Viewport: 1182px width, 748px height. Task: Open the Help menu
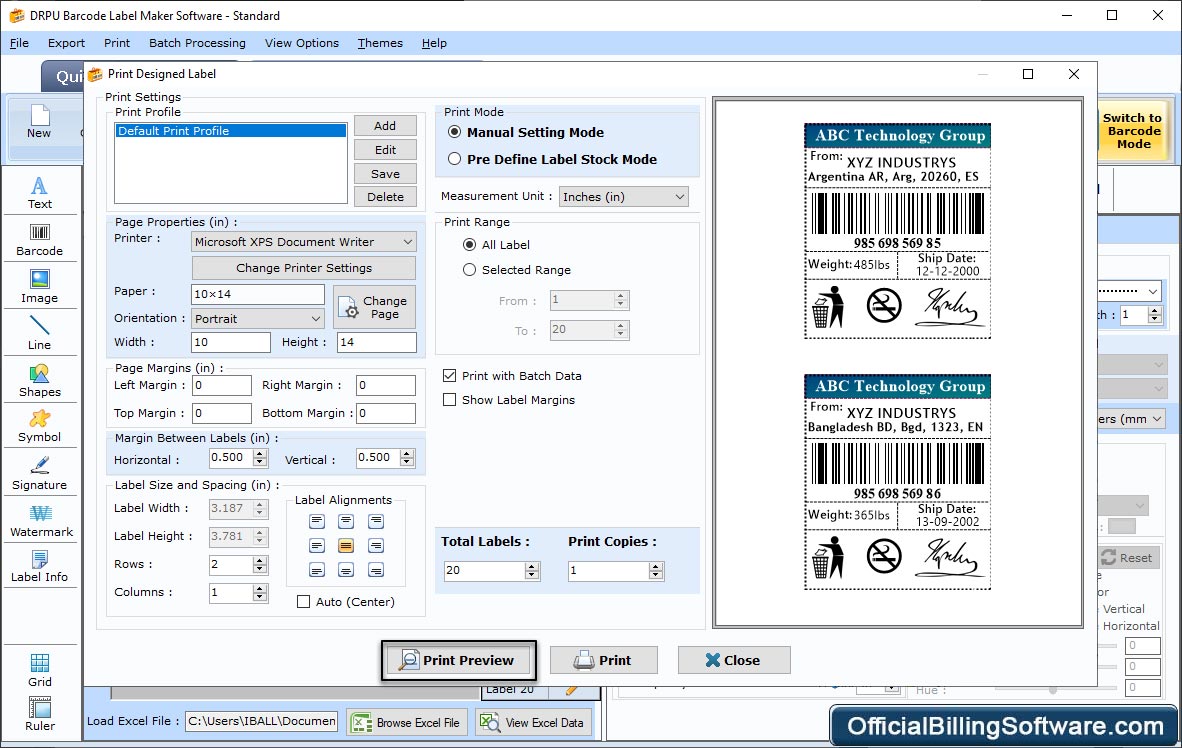434,43
